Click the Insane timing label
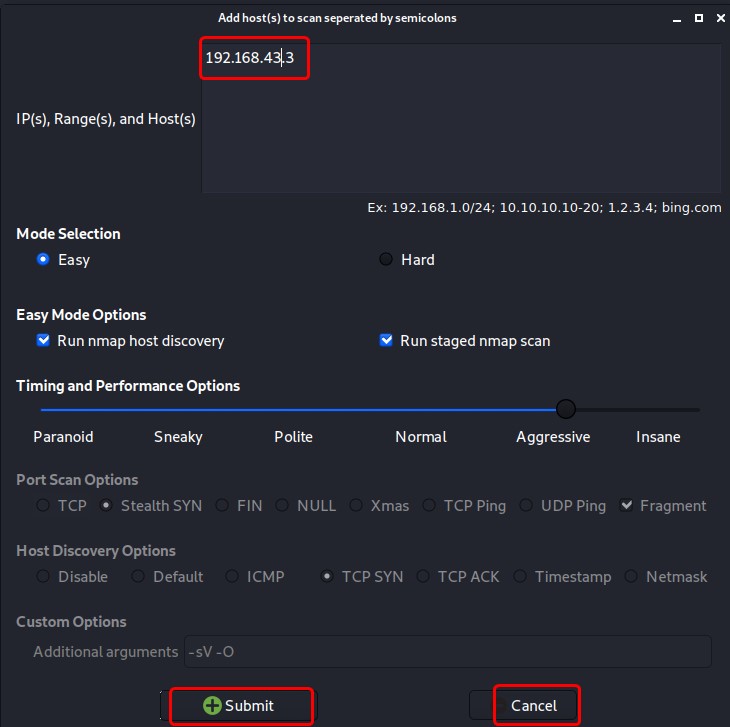The width and height of the screenshot is (730, 727). coord(658,437)
